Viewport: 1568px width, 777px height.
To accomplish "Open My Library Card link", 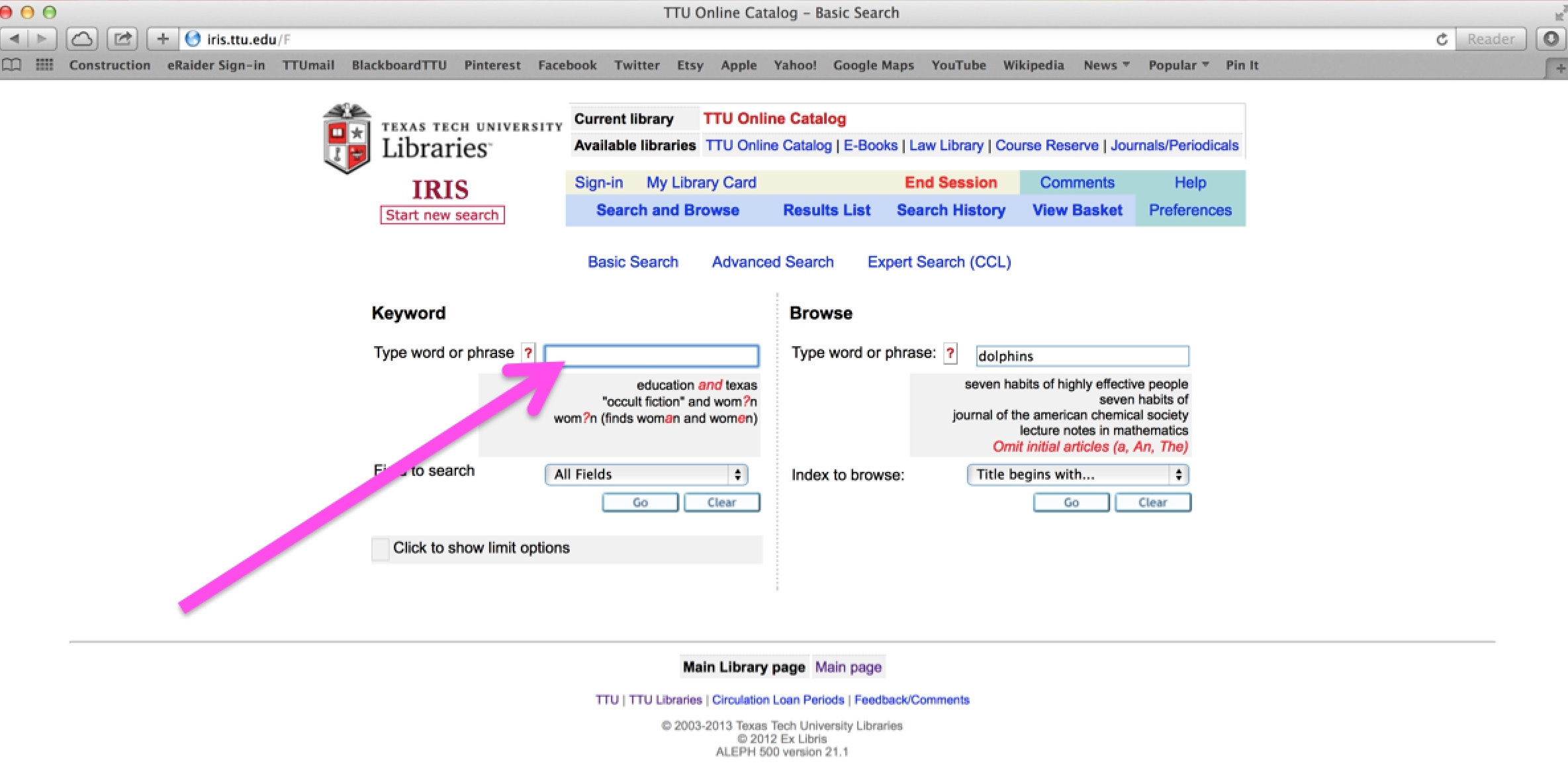I will (x=701, y=183).
